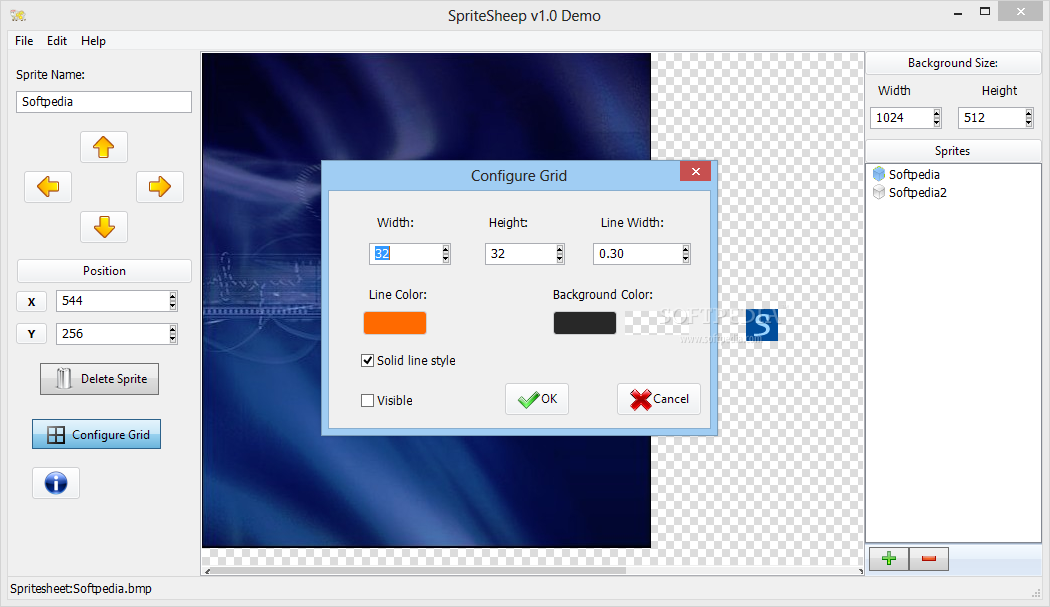The height and width of the screenshot is (607, 1050).
Task: Move sprite down with the down arrow
Action: pyautogui.click(x=104, y=226)
